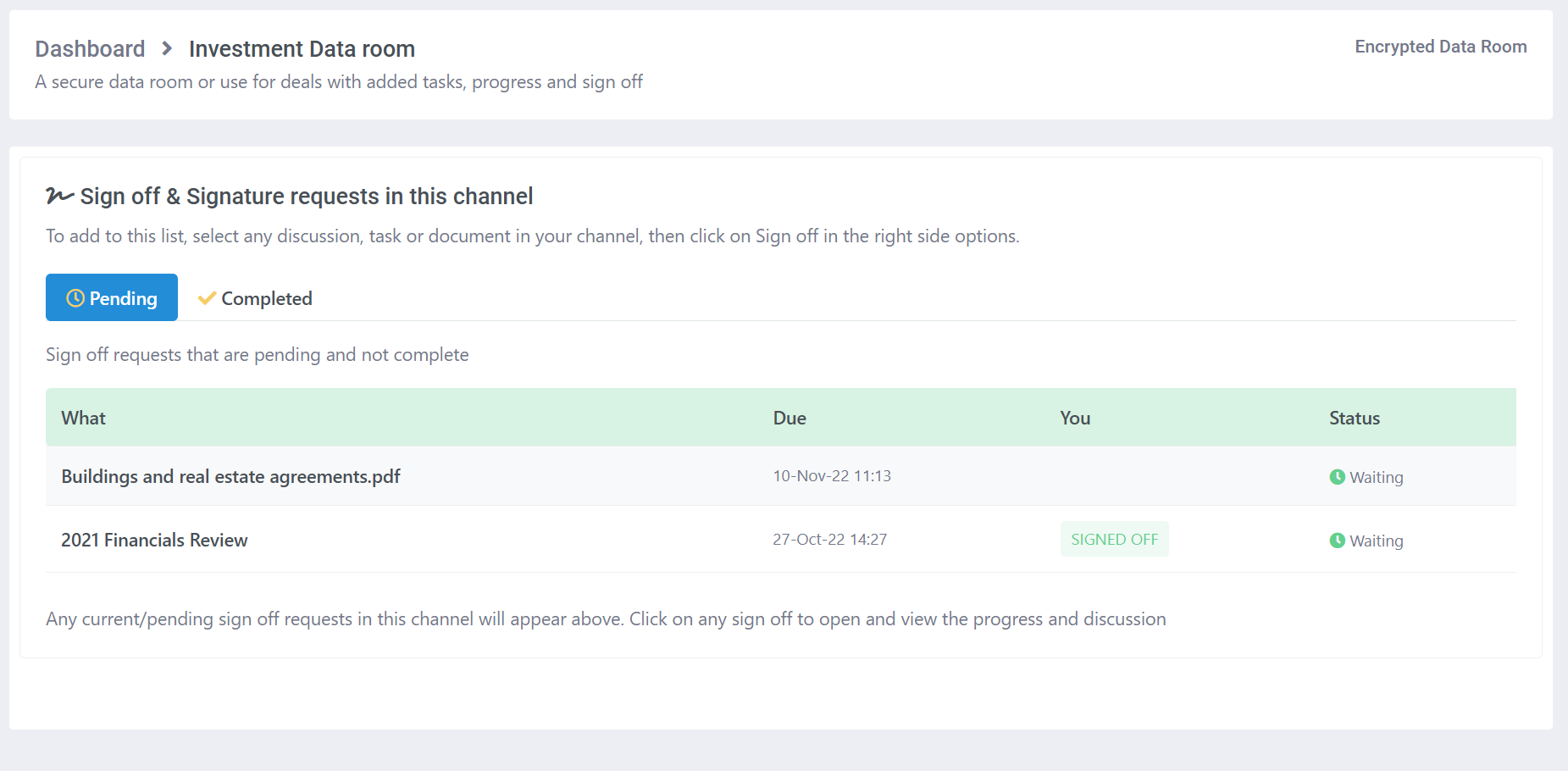The image size is (1568, 771).
Task: Click the 10-Nov-22 11:13 due date
Action: point(832,476)
